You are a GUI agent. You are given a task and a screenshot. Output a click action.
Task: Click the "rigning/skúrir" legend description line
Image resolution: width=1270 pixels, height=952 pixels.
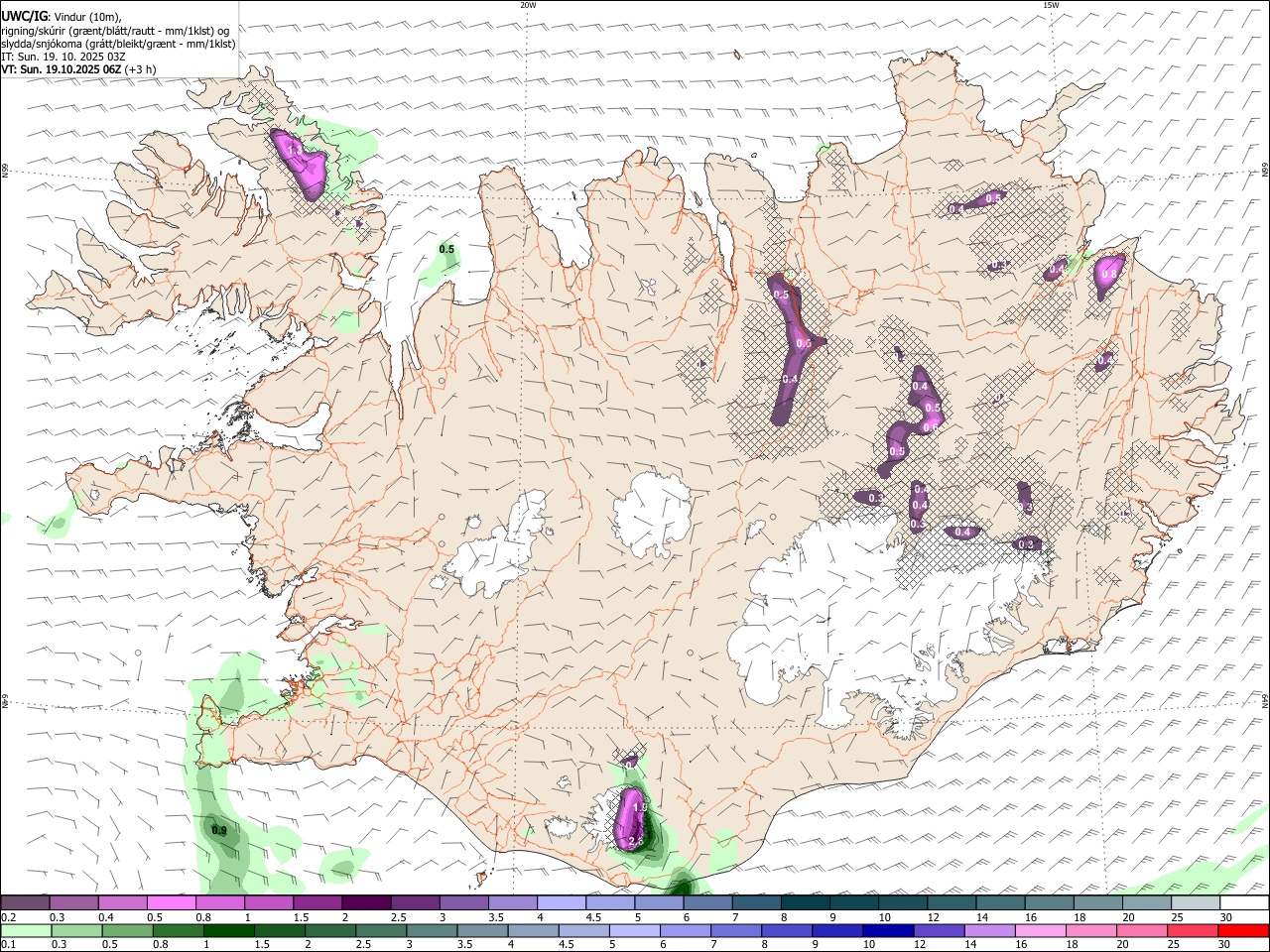point(115,30)
